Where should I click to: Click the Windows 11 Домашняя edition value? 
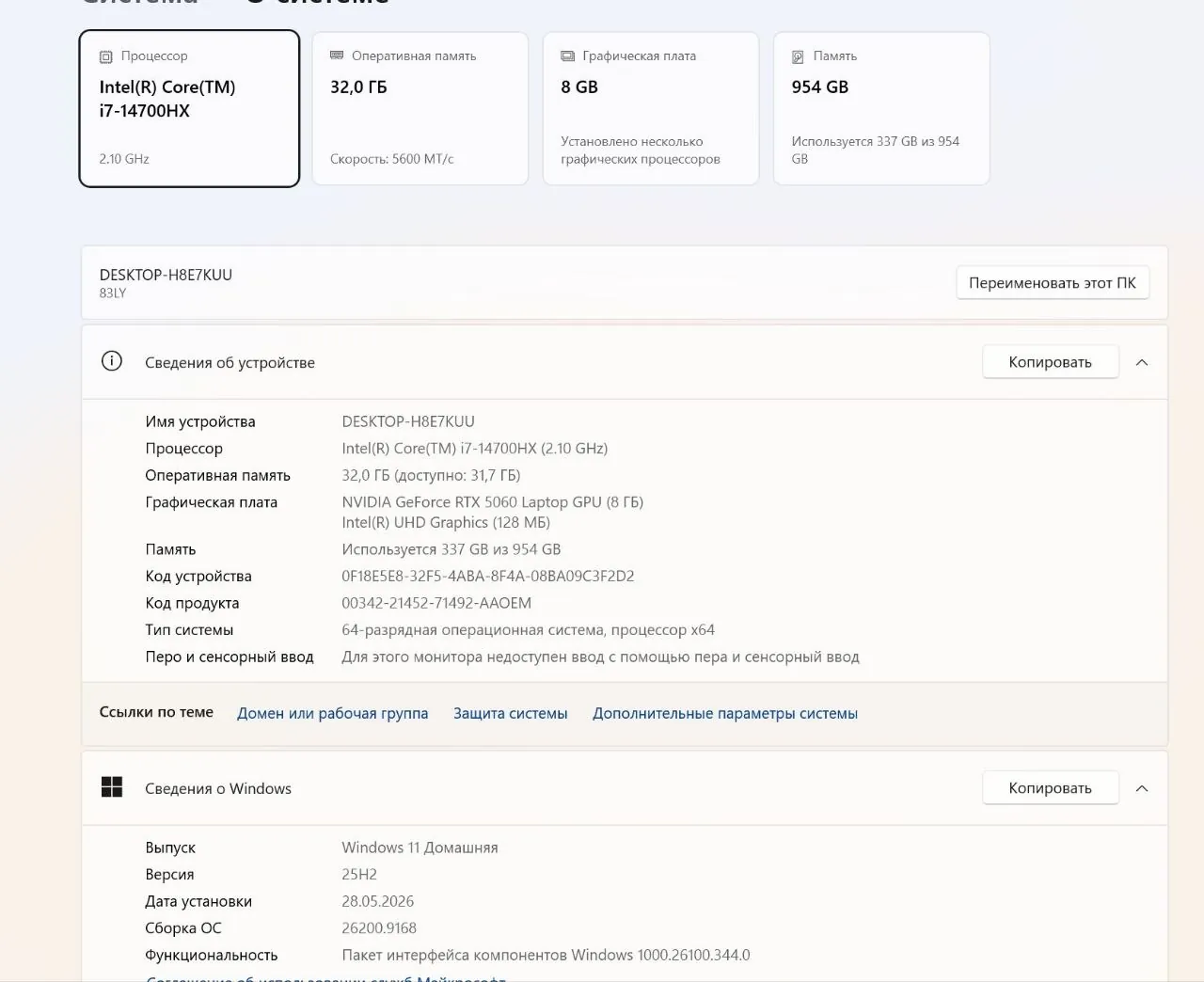[x=420, y=847]
